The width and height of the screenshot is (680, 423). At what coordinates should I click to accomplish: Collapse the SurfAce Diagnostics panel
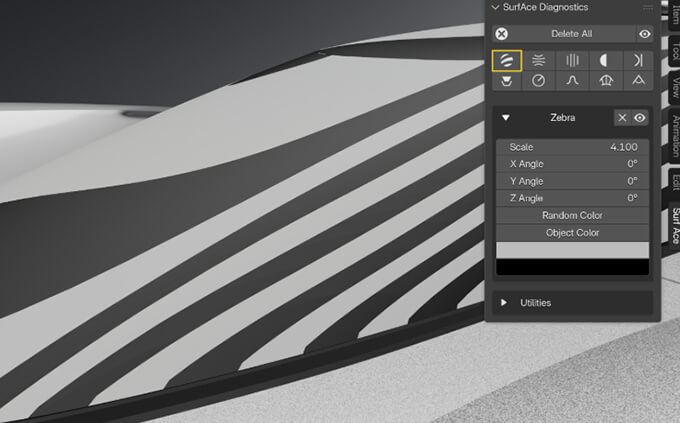coord(495,7)
